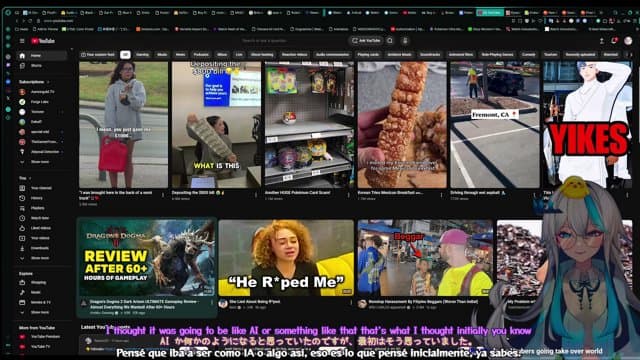Open the Fremont, CA Short
640x360 pixels.
coord(495,125)
